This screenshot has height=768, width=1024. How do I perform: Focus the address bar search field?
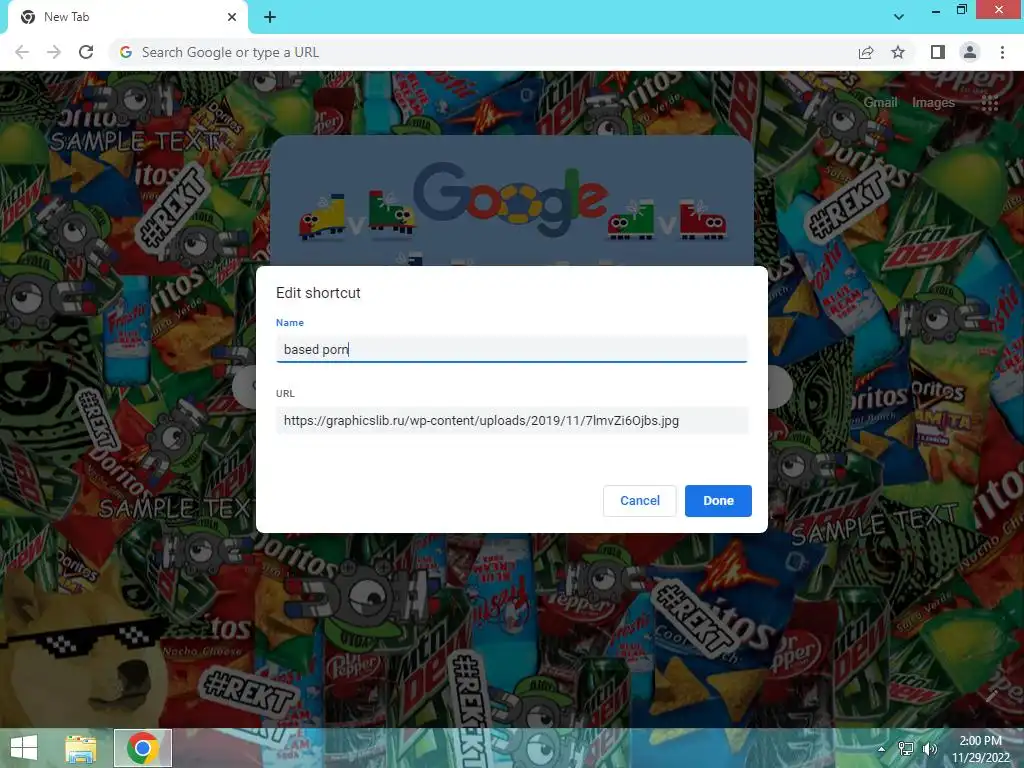pos(483,52)
